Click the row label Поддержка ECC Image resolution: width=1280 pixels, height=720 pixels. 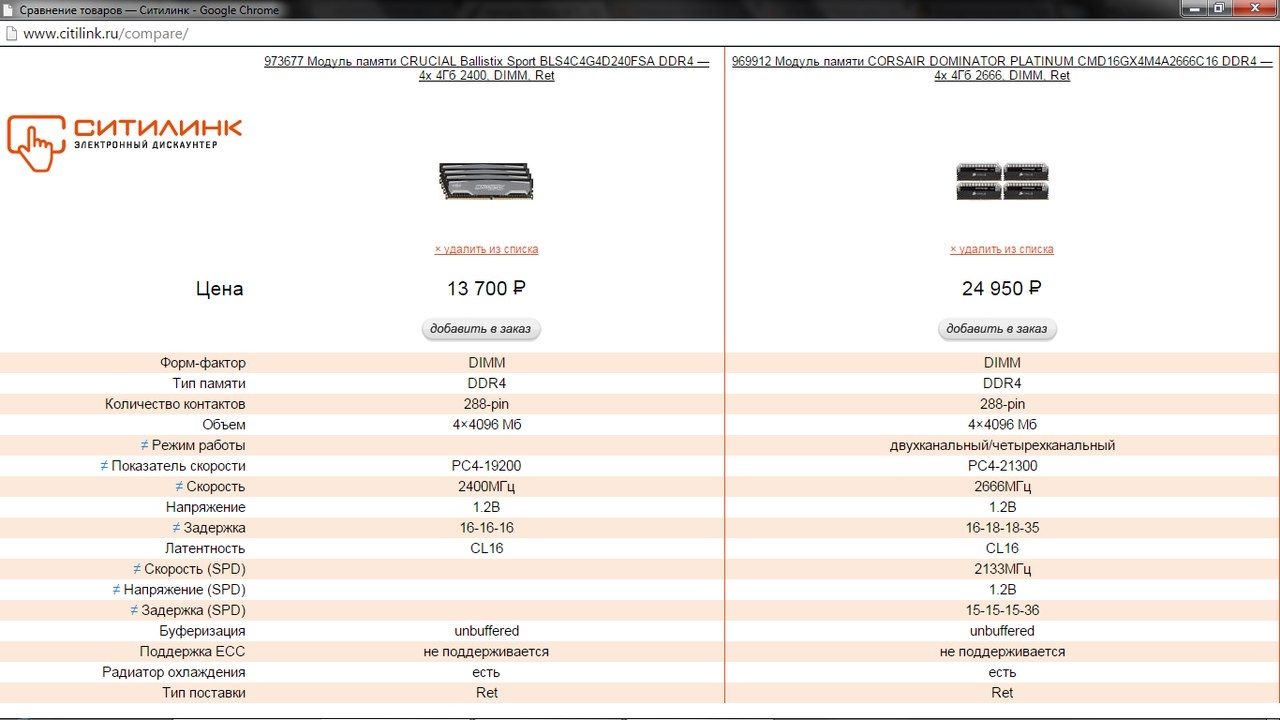[x=192, y=651]
